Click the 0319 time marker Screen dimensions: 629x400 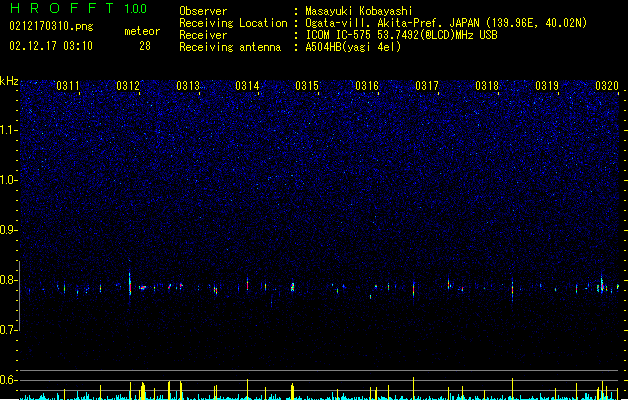pos(547,86)
